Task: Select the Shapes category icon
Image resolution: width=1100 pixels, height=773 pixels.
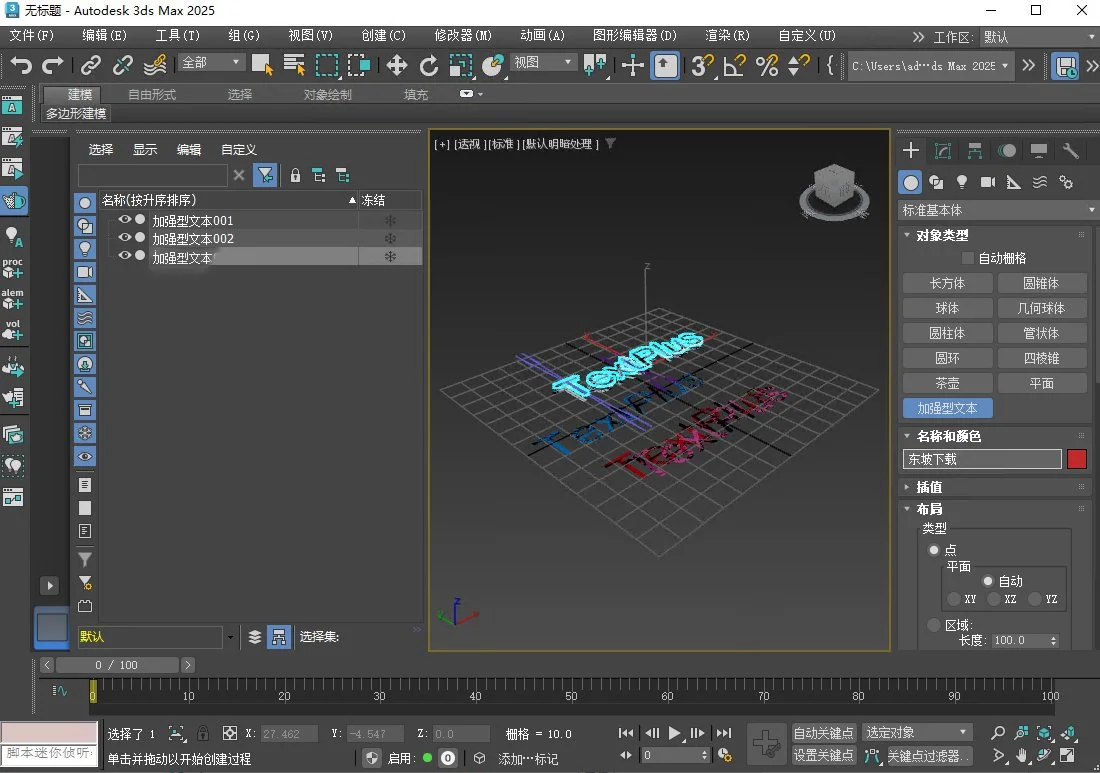Action: (936, 182)
